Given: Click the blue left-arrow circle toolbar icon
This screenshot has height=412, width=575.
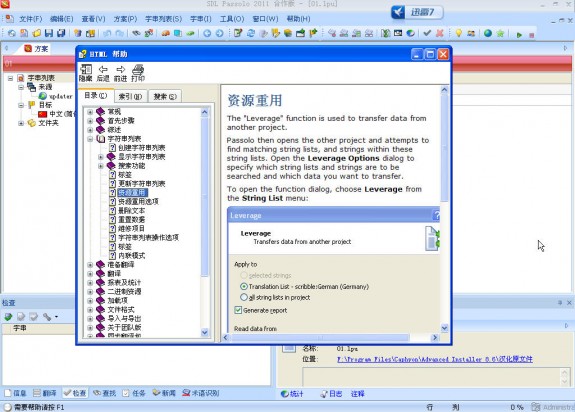Looking at the screenshot, I should pos(207,33).
